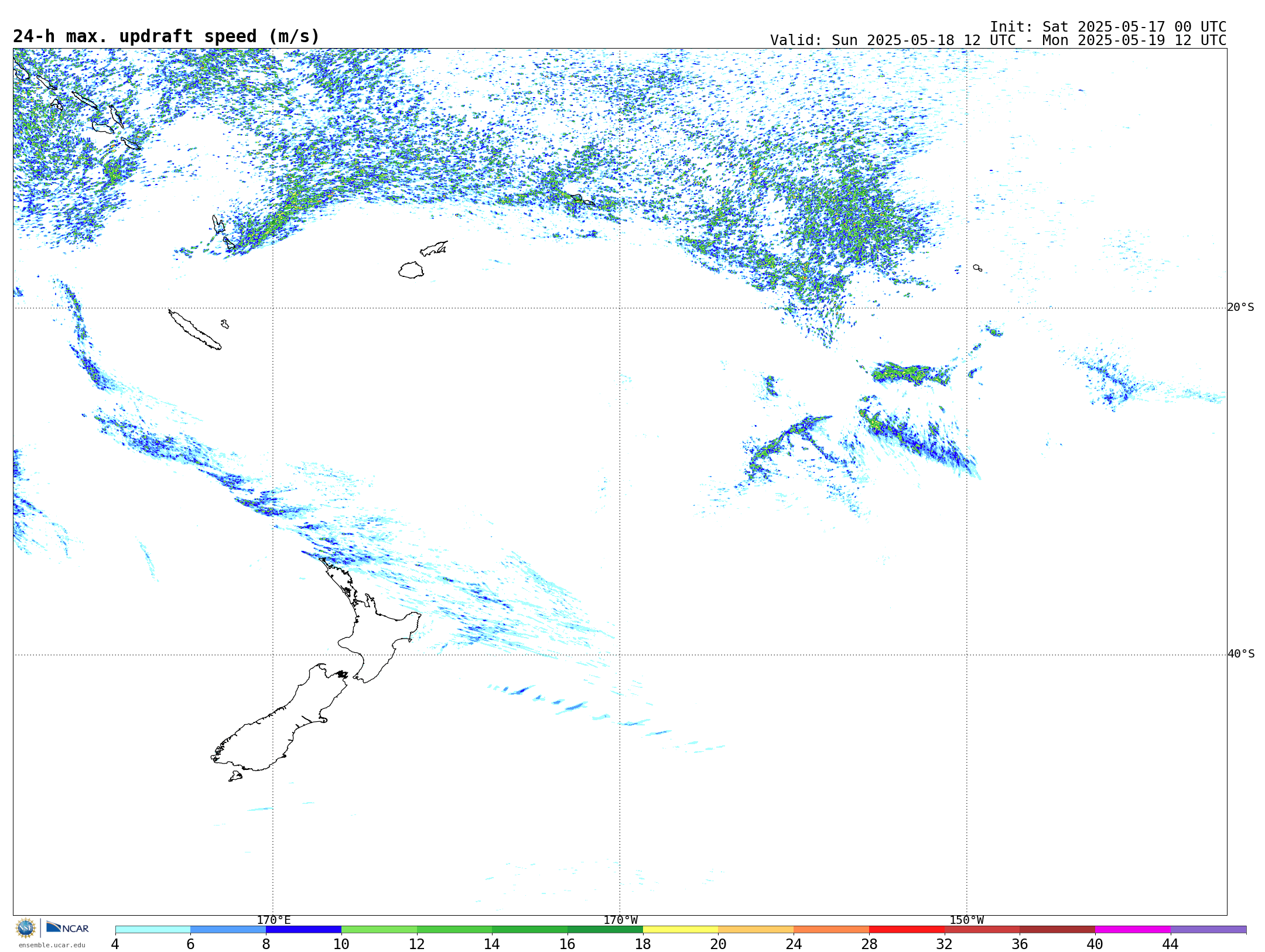Click the colorbar tick label '18'
Screen dimensions: 1265x952
[x=642, y=944]
